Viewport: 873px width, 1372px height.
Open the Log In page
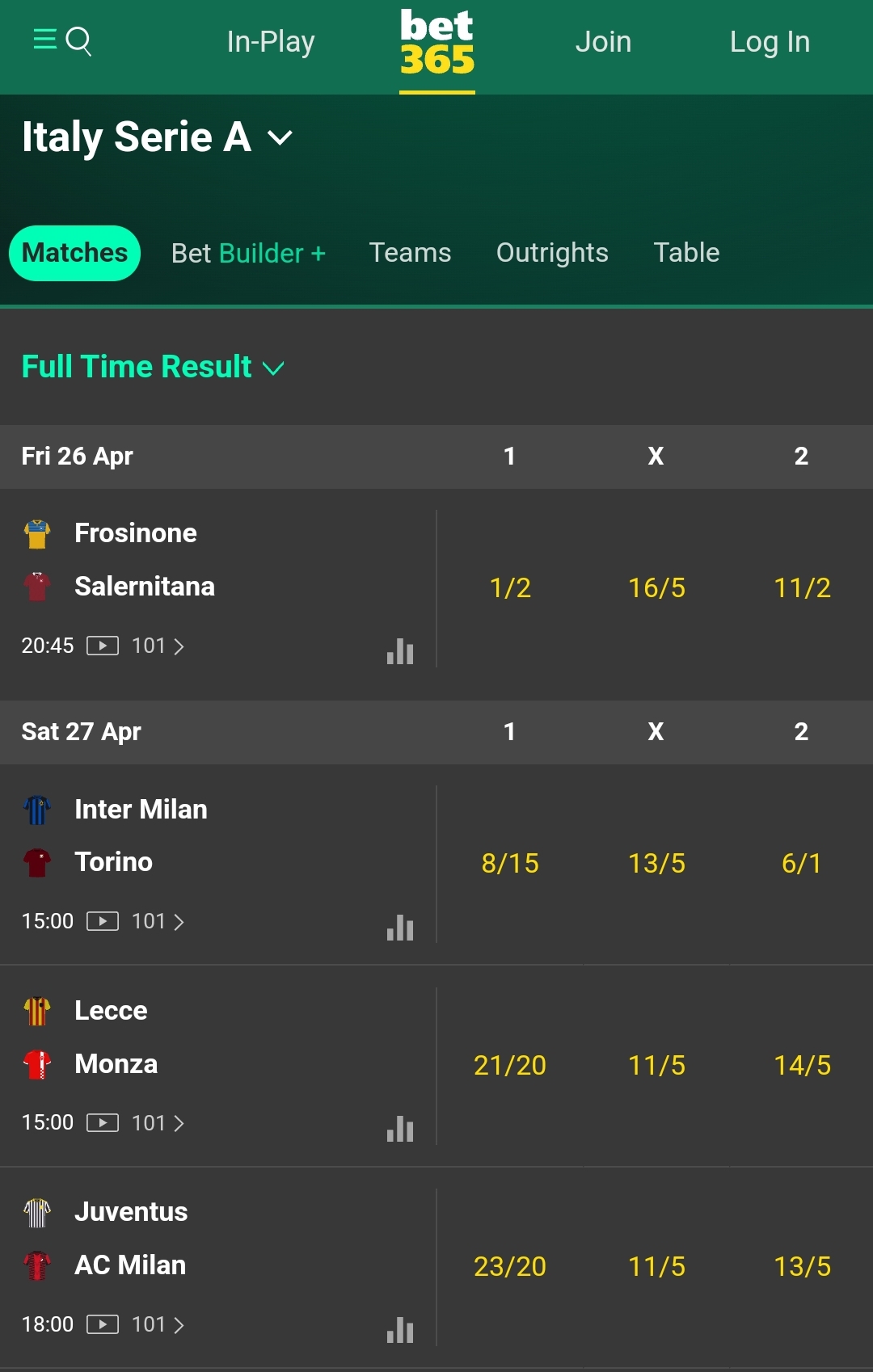769,41
